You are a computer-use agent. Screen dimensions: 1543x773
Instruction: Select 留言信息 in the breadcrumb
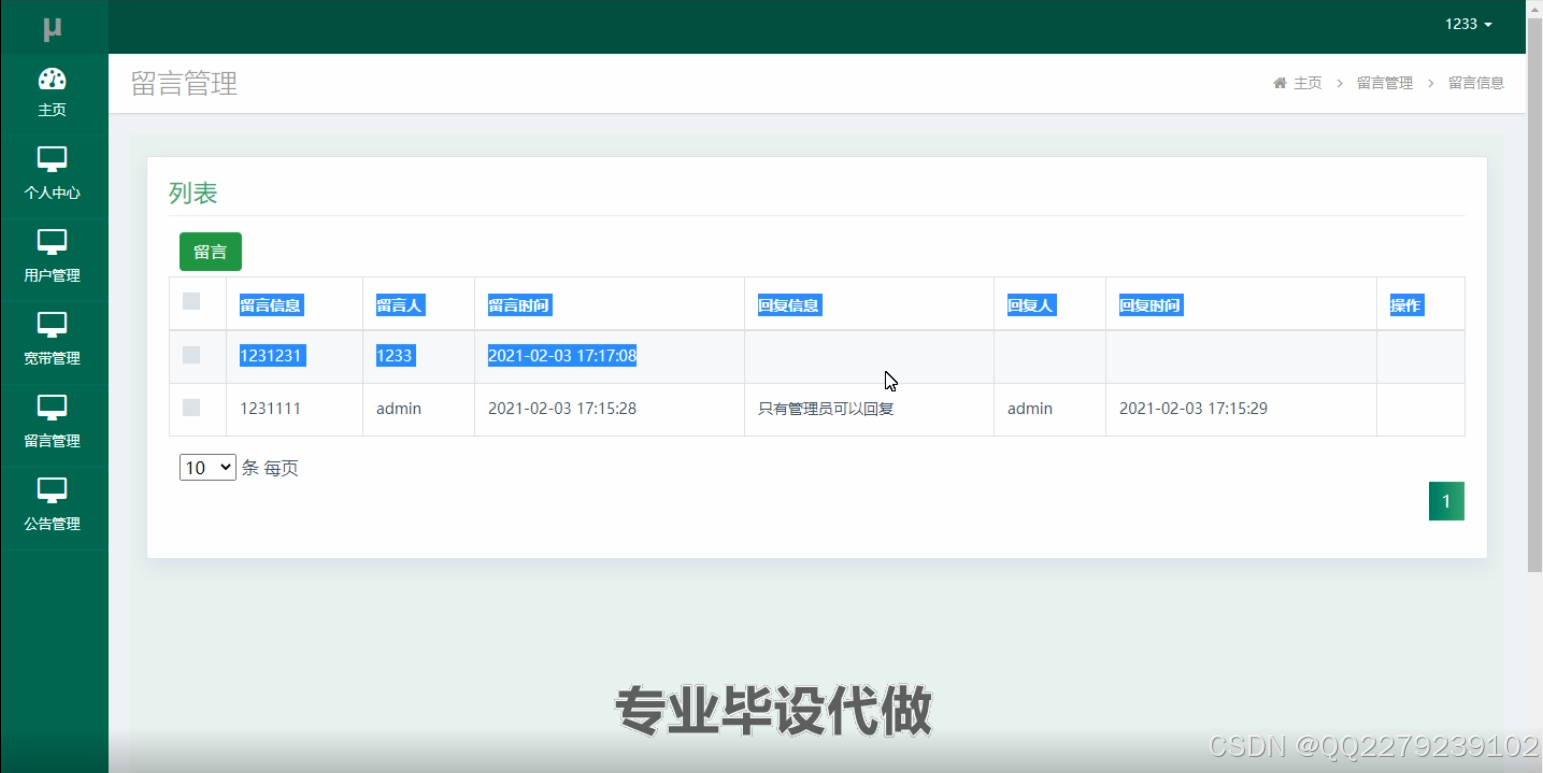1475,82
